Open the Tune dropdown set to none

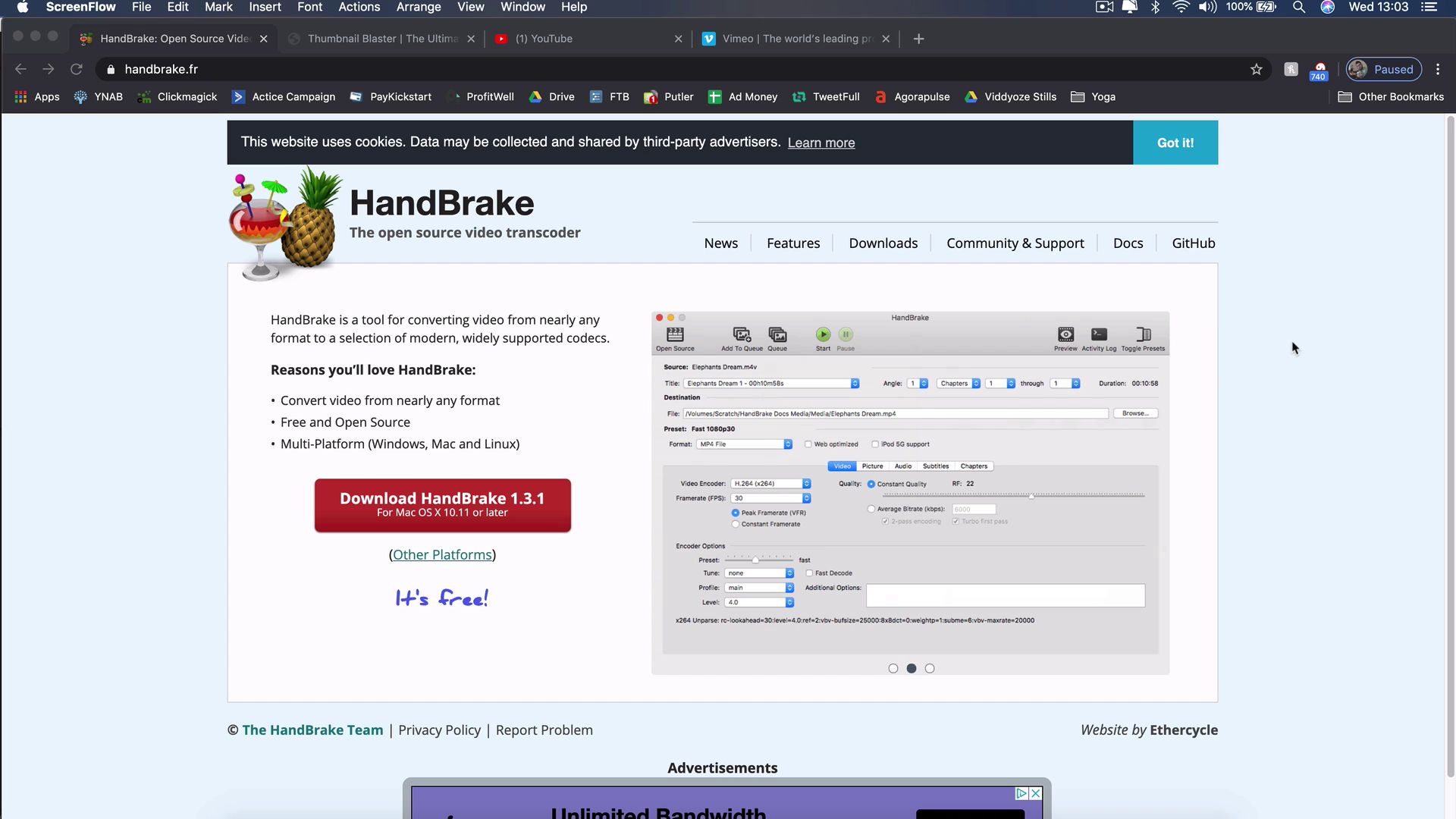tap(759, 573)
